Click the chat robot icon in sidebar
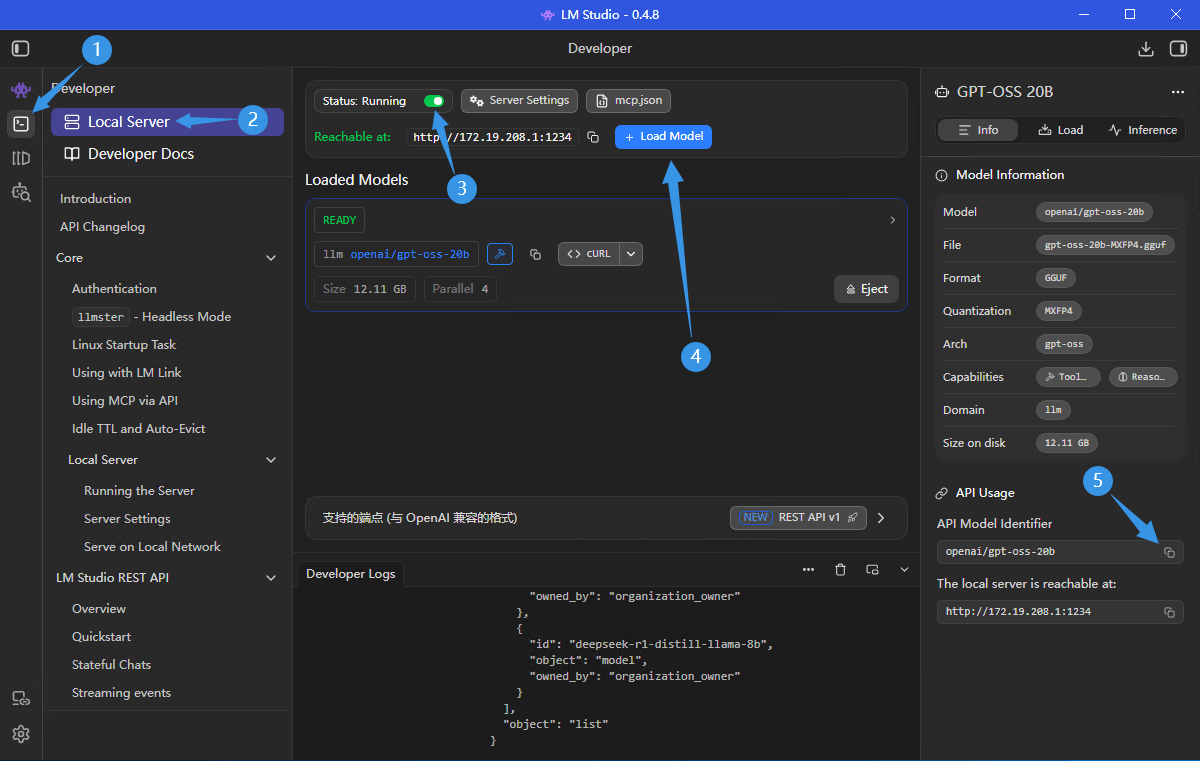The image size is (1200, 761). point(21,91)
